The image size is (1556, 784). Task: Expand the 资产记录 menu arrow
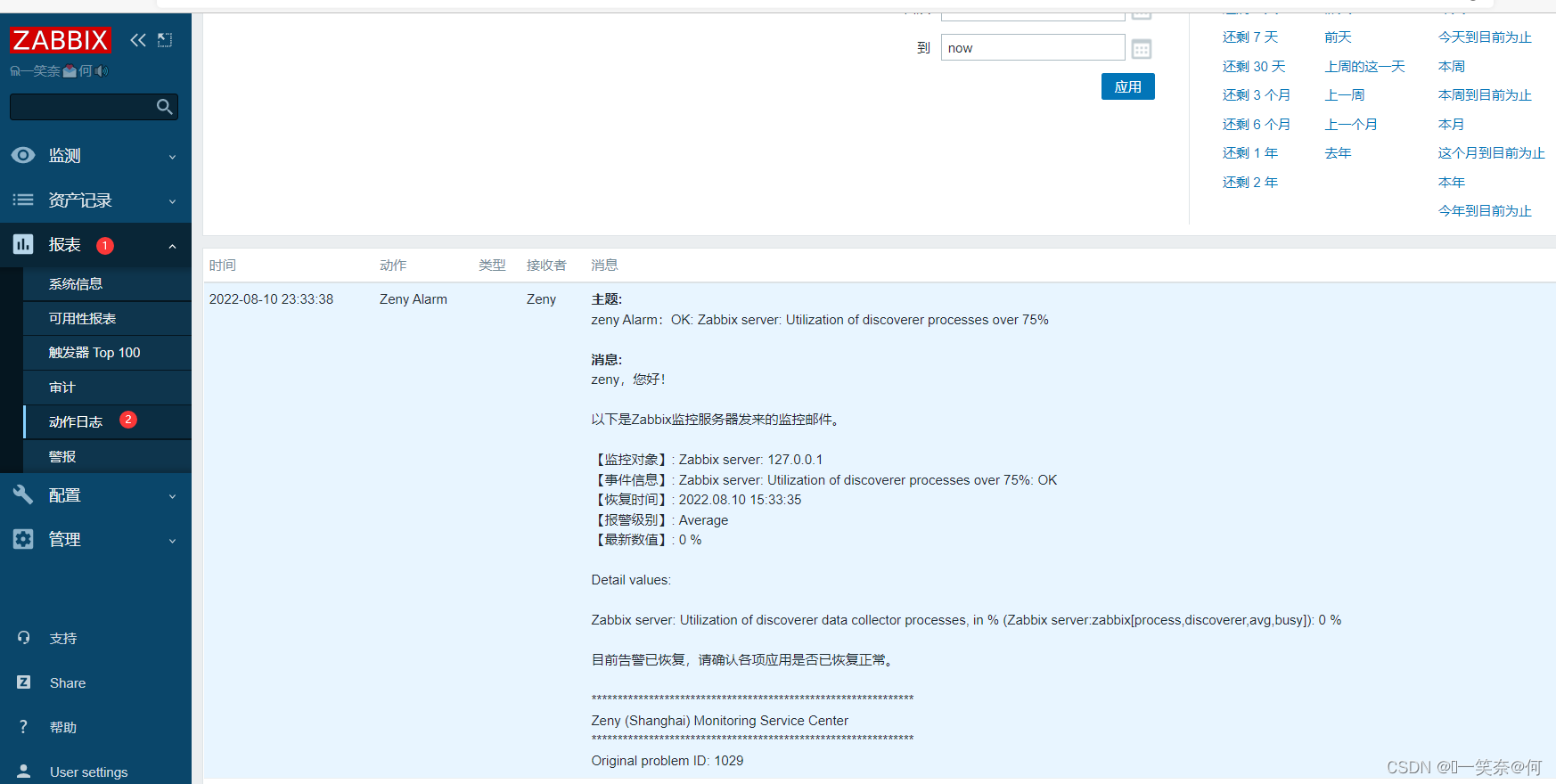tap(172, 201)
